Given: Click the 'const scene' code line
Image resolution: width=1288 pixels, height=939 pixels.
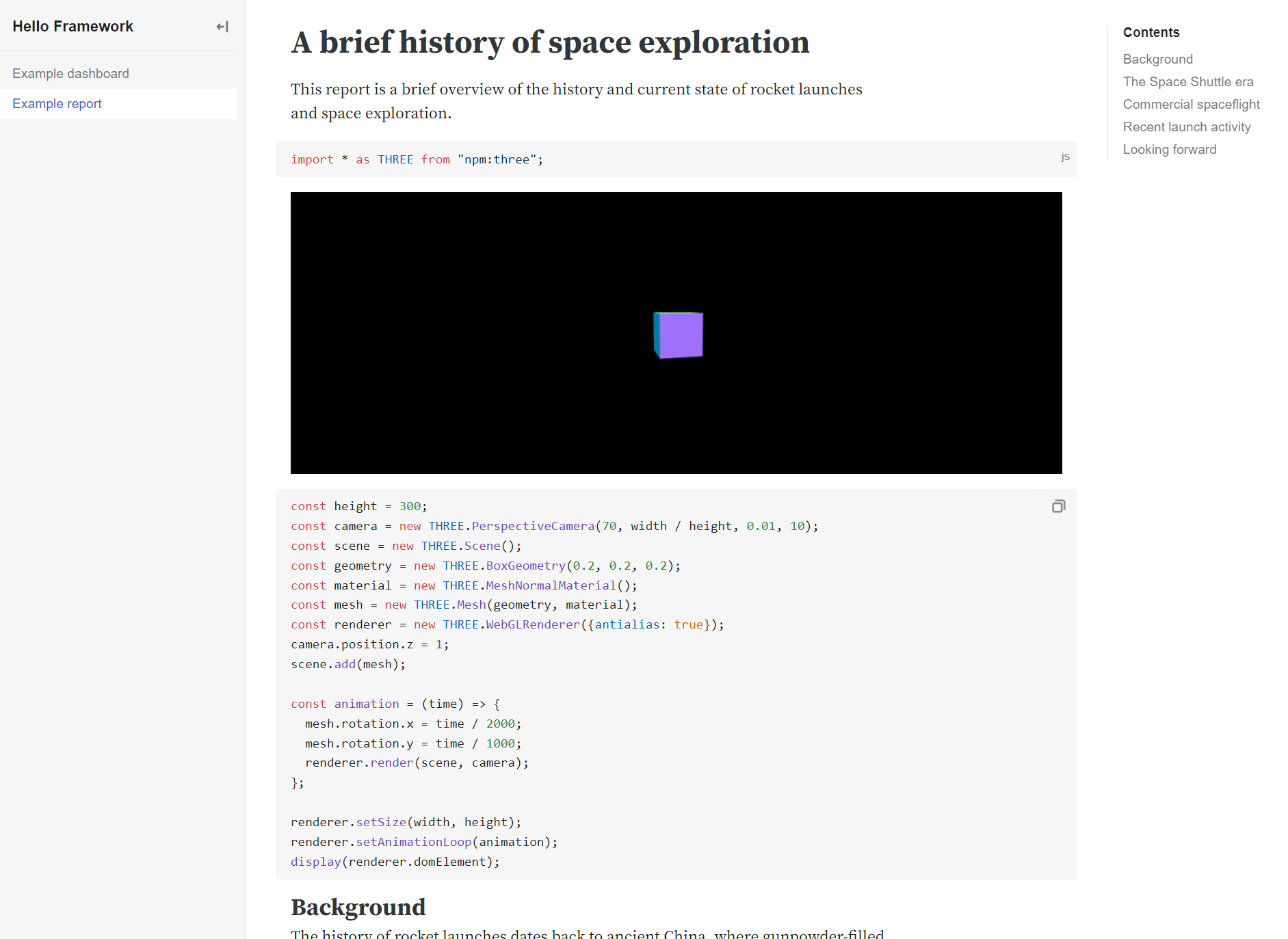Looking at the screenshot, I should (x=406, y=546).
